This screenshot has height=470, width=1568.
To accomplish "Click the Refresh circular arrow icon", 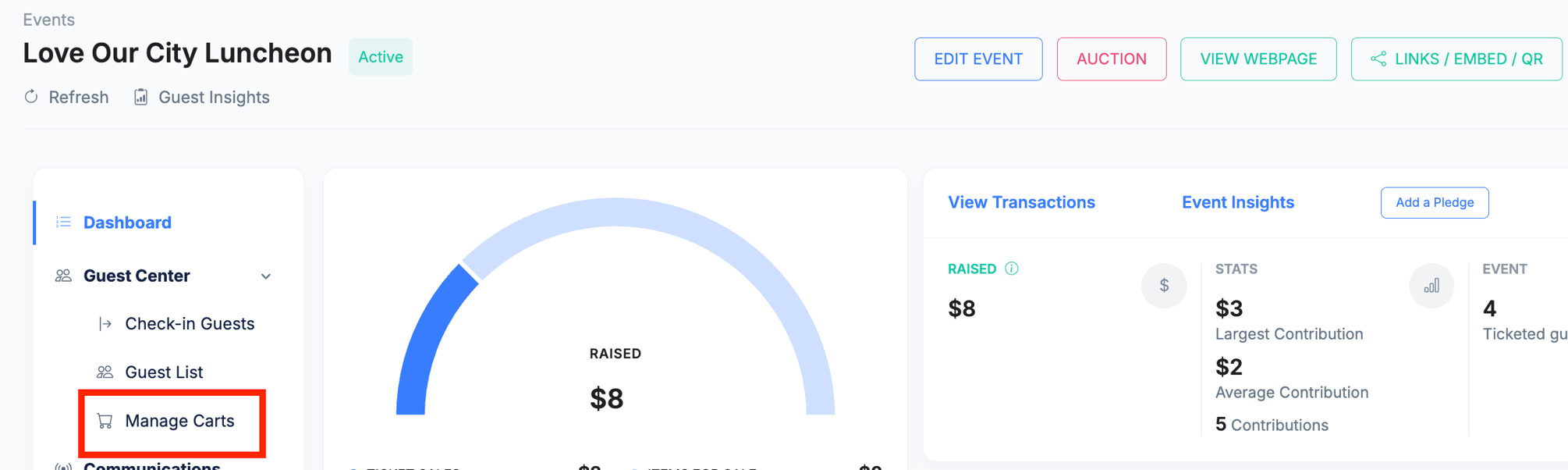I will [31, 97].
